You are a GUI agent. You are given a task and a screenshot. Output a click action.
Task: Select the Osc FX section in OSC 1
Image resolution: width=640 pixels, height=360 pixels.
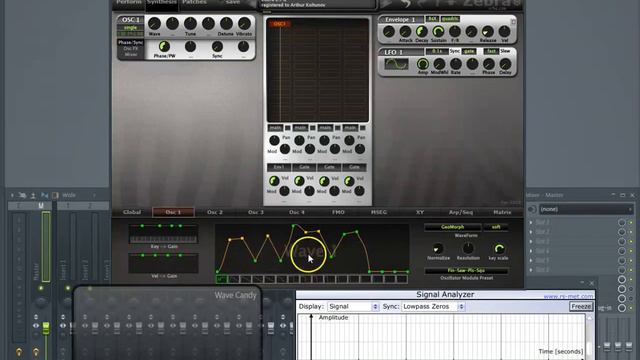pyautogui.click(x=131, y=48)
